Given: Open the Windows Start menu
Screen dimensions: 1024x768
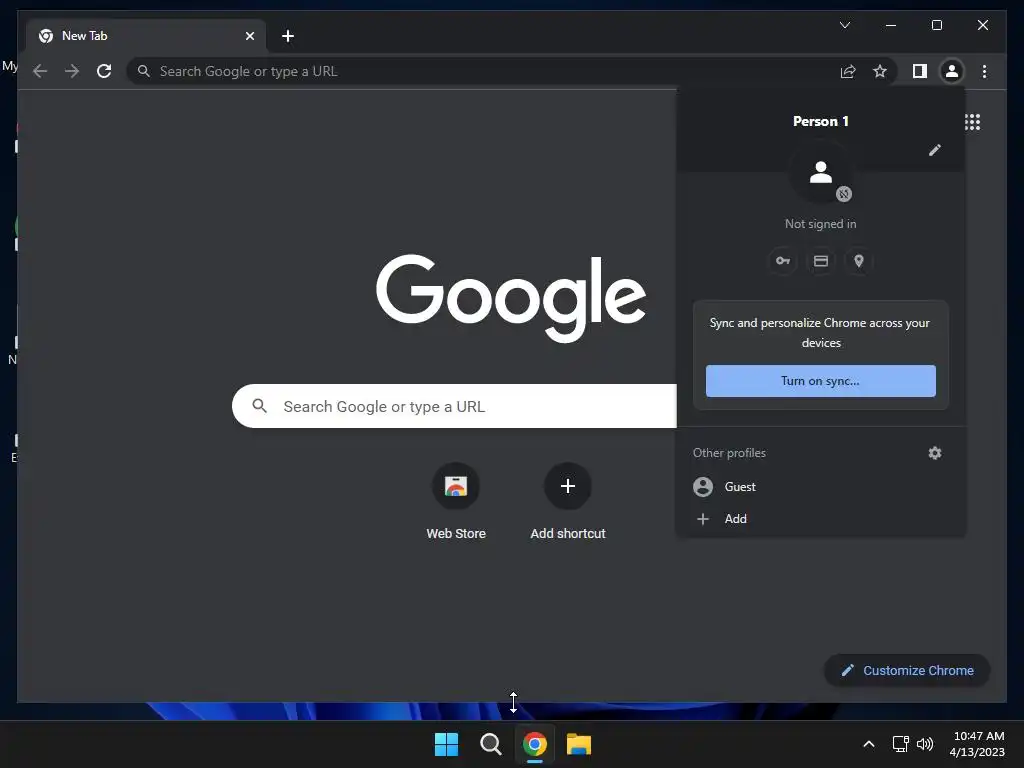Looking at the screenshot, I should (x=447, y=744).
